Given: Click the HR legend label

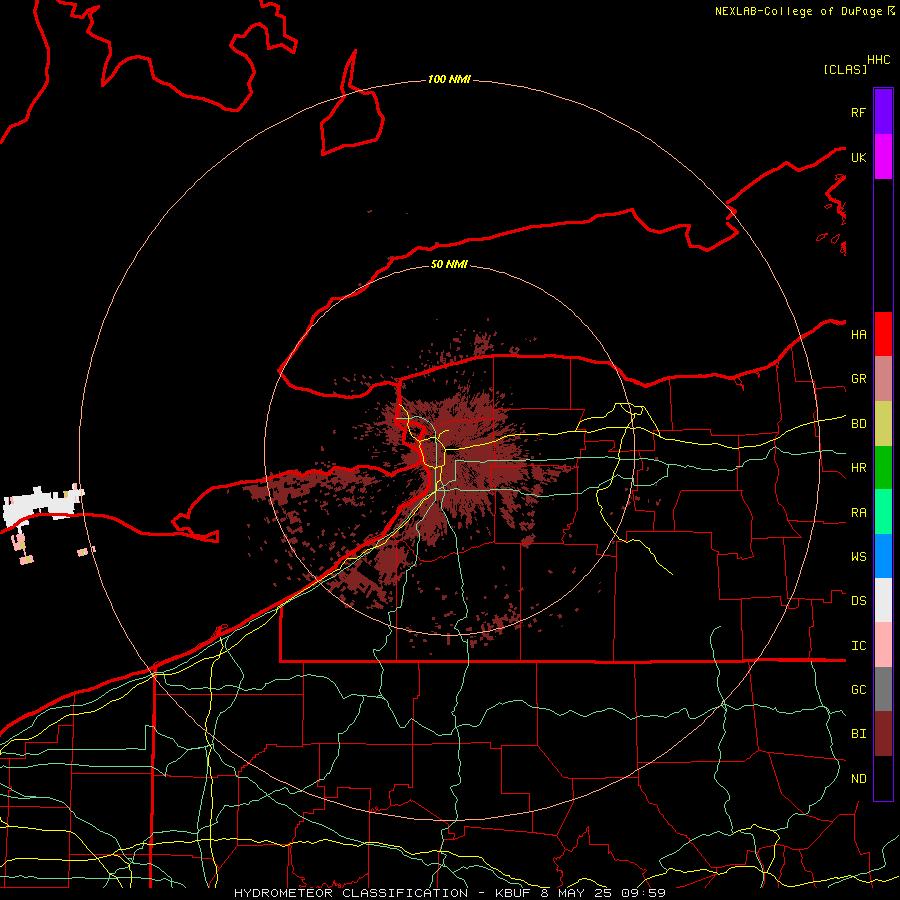Looking at the screenshot, I should tap(858, 468).
